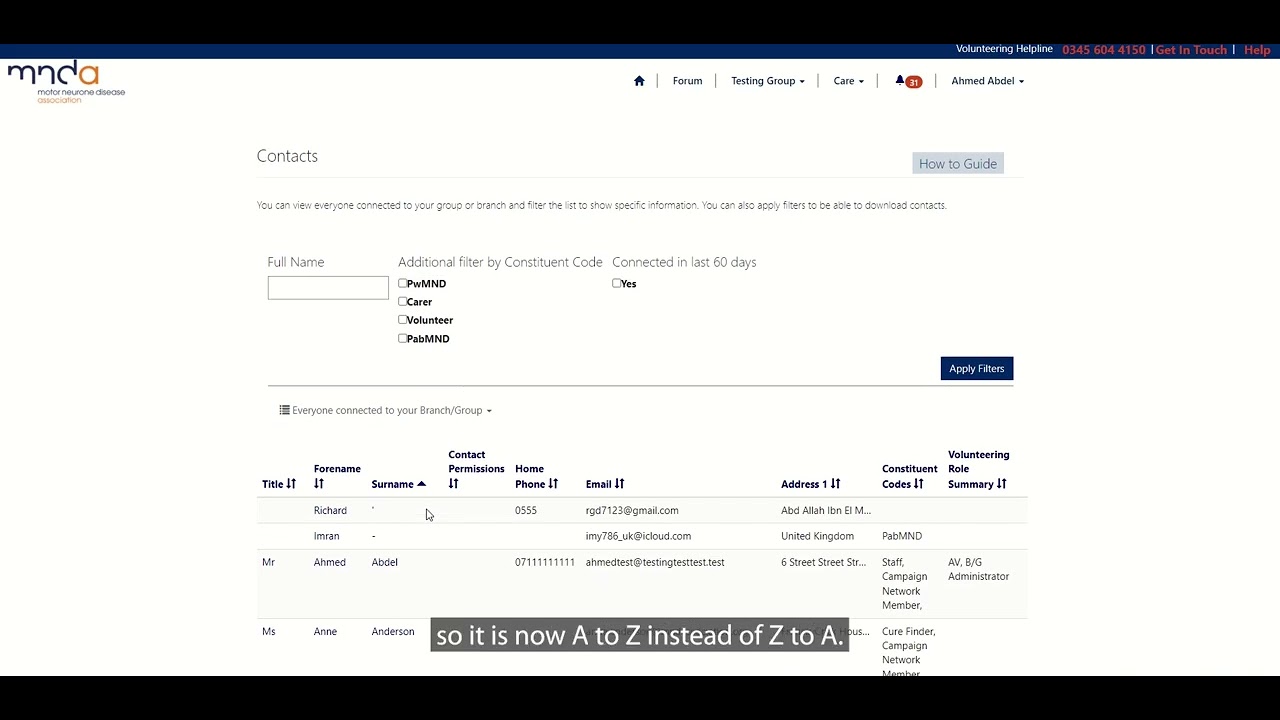
Task: Tick the Volunteer checkbox
Action: pyautogui.click(x=402, y=320)
